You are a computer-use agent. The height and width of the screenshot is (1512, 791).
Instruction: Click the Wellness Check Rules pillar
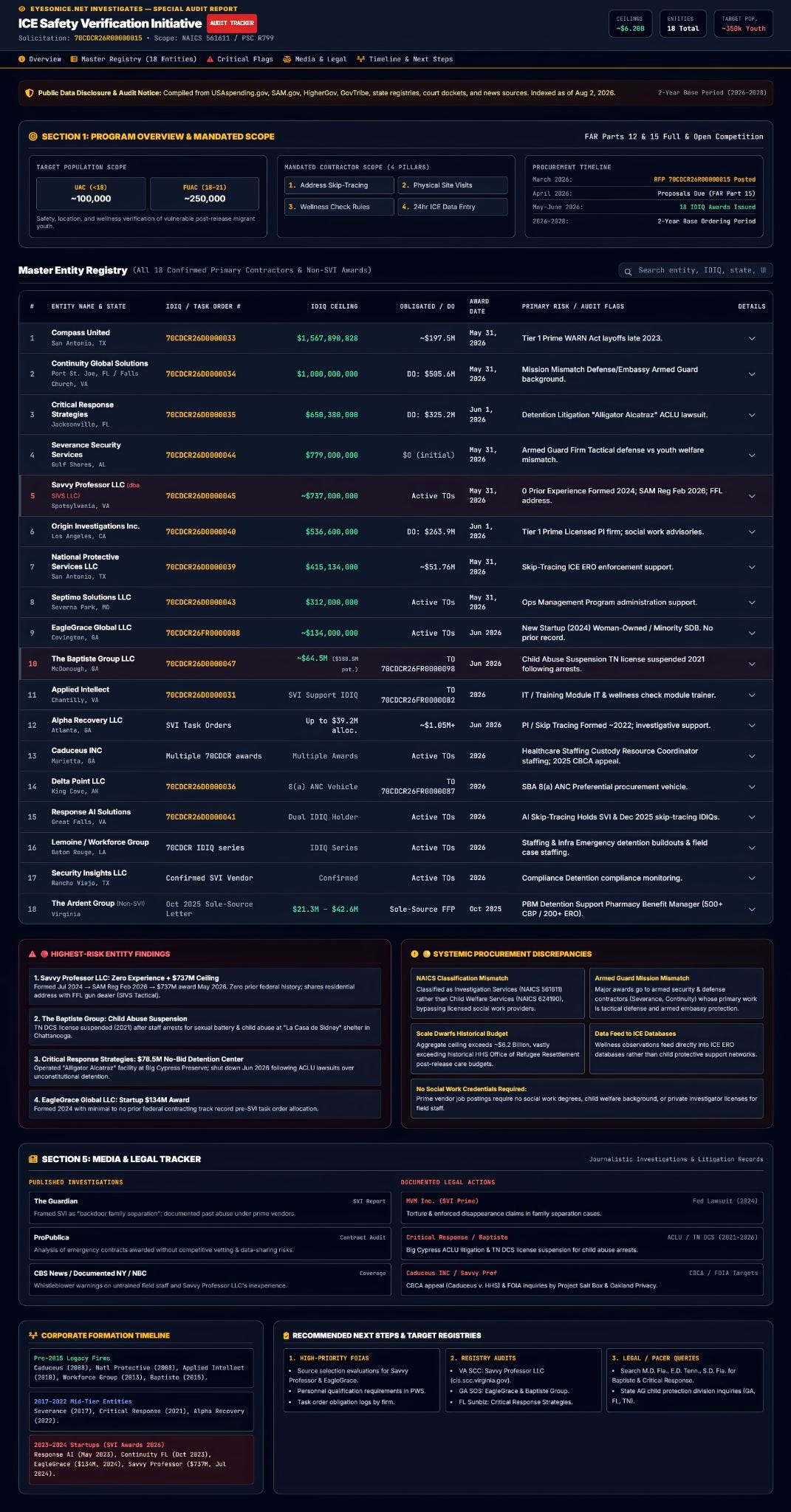339,207
